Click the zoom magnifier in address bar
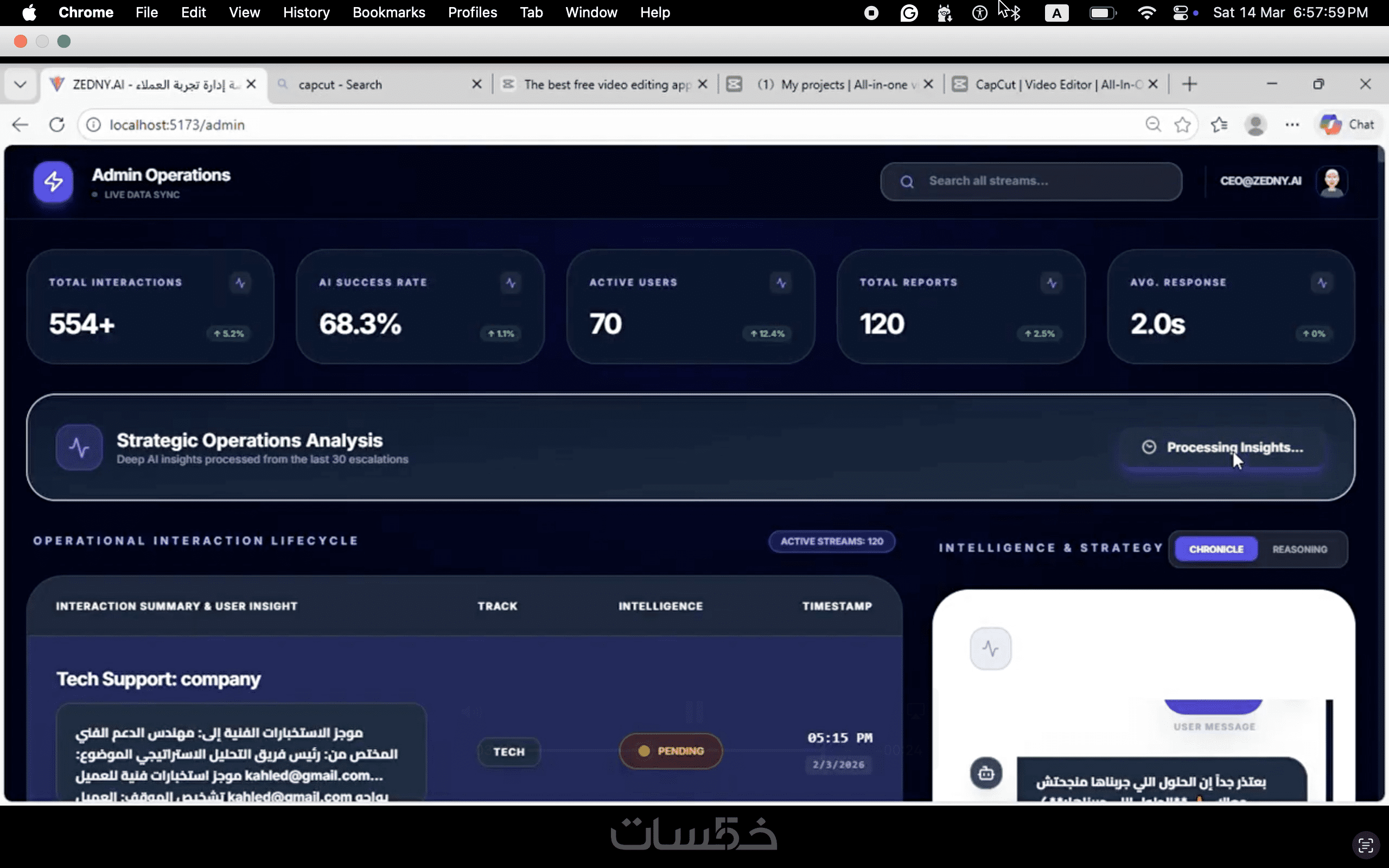Viewport: 1389px width, 868px height. point(1152,125)
